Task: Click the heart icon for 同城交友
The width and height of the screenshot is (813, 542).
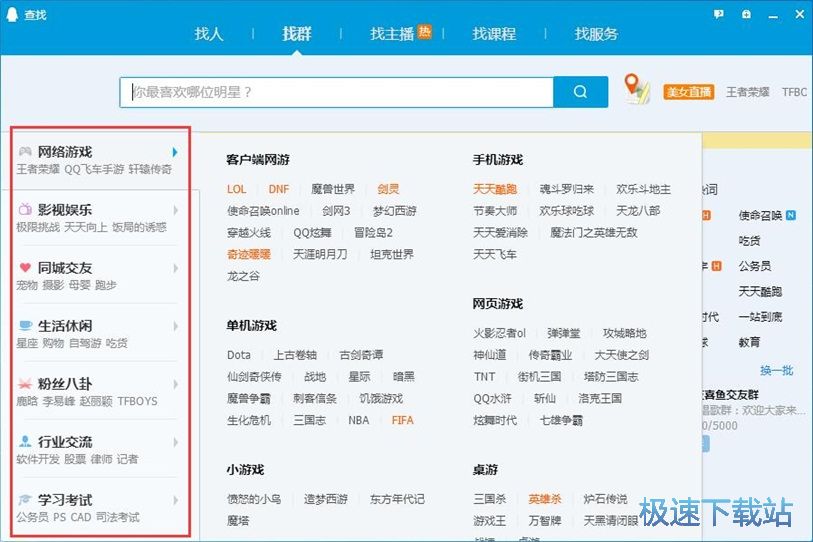Action: coord(25,268)
